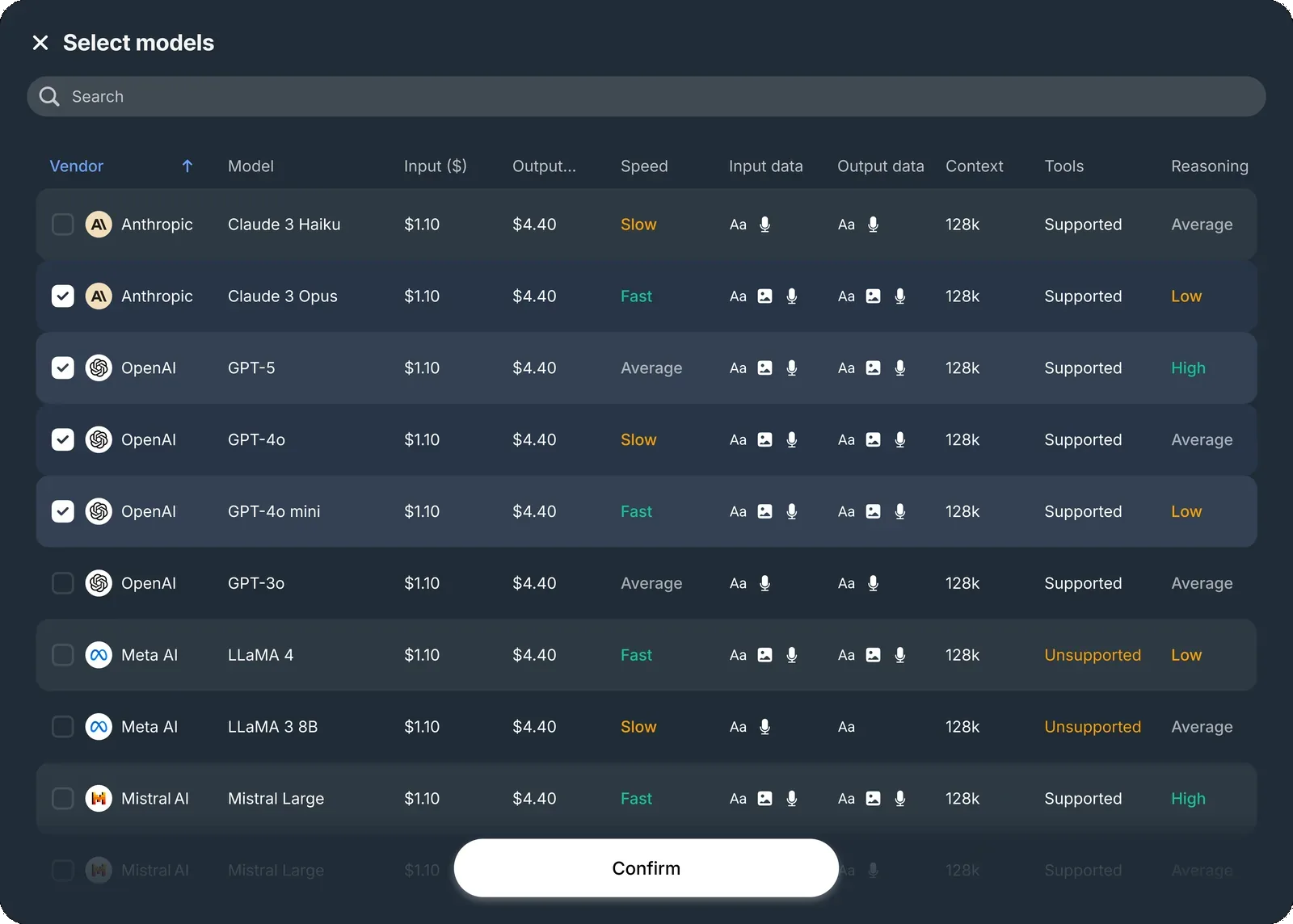This screenshot has width=1293, height=924.
Task: Click output microphone icon for LLaMA 4
Action: 900,655
